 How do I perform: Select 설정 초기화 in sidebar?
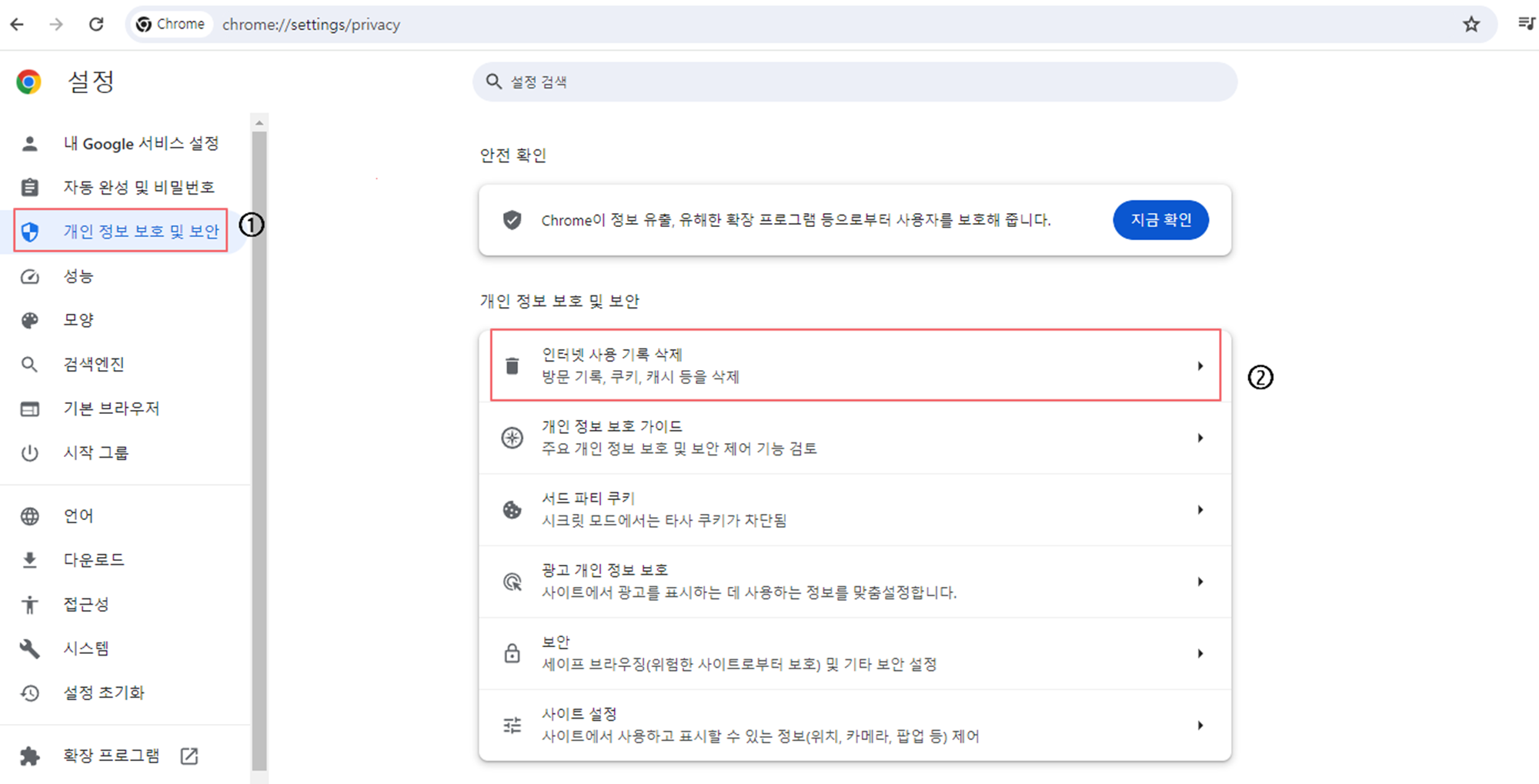click(x=103, y=692)
